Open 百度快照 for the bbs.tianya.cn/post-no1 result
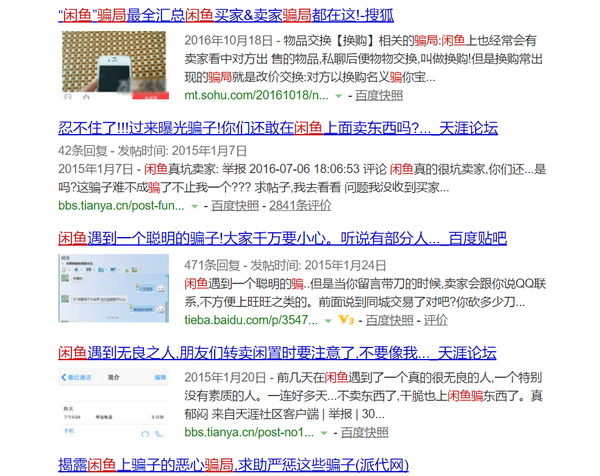 (361, 432)
